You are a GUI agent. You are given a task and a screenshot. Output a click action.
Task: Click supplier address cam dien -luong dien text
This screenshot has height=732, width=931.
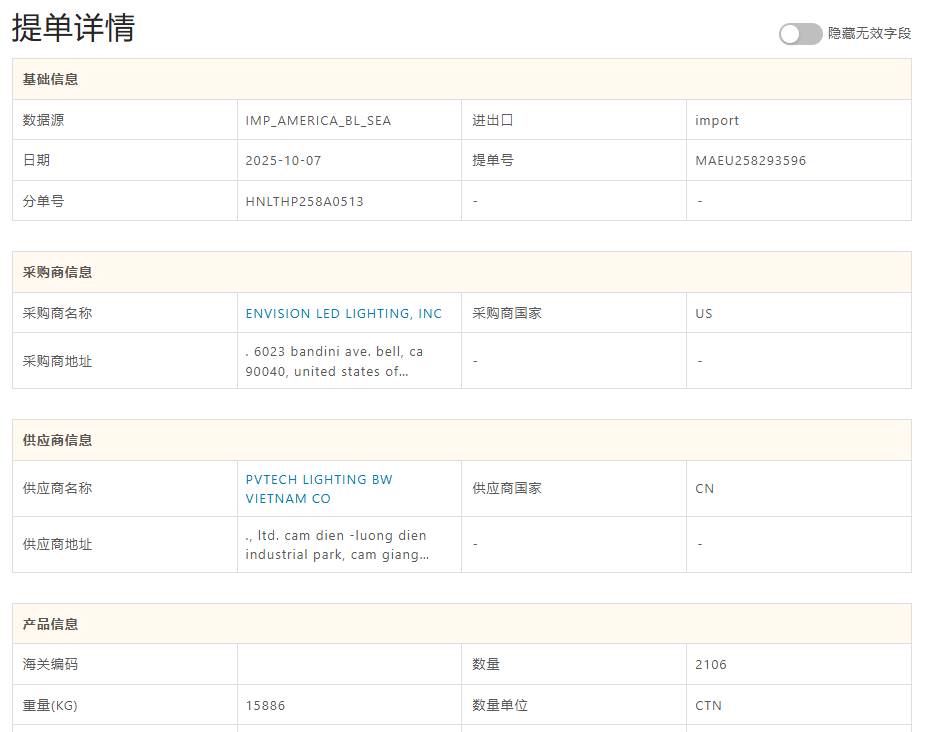(337, 545)
